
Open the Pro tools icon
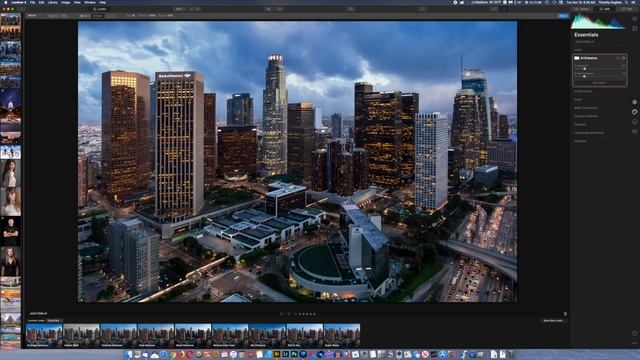pos(635,131)
